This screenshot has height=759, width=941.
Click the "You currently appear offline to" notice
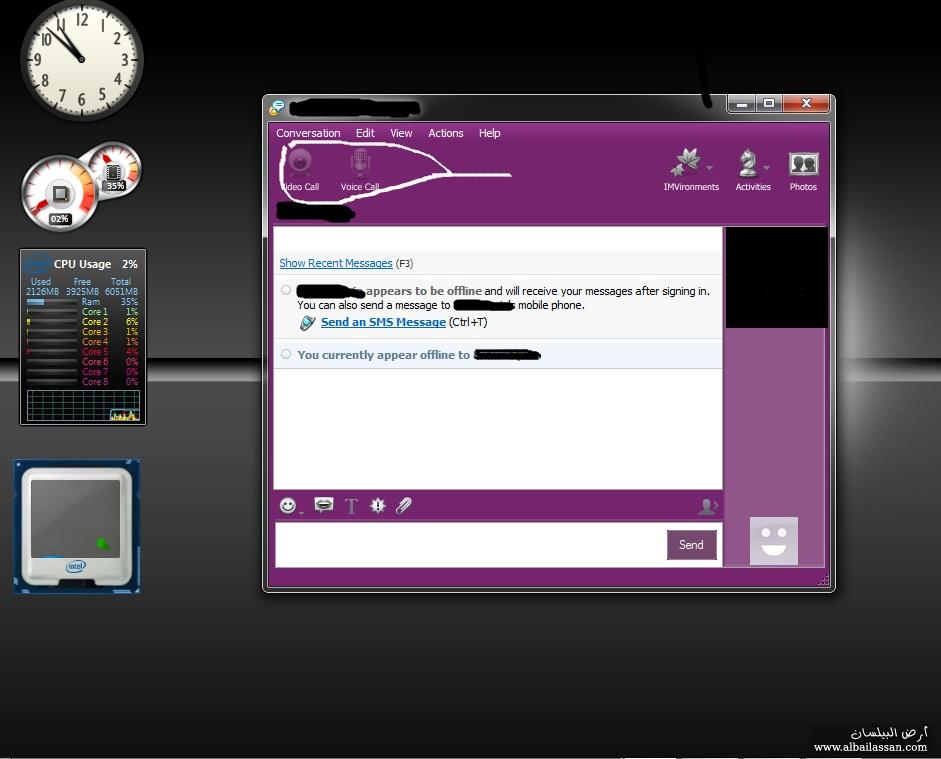tap(383, 355)
